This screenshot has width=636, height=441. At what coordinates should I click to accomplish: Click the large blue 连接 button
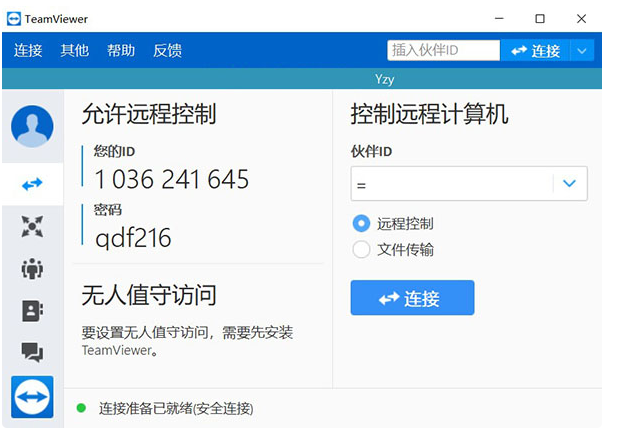pyautogui.click(x=412, y=297)
